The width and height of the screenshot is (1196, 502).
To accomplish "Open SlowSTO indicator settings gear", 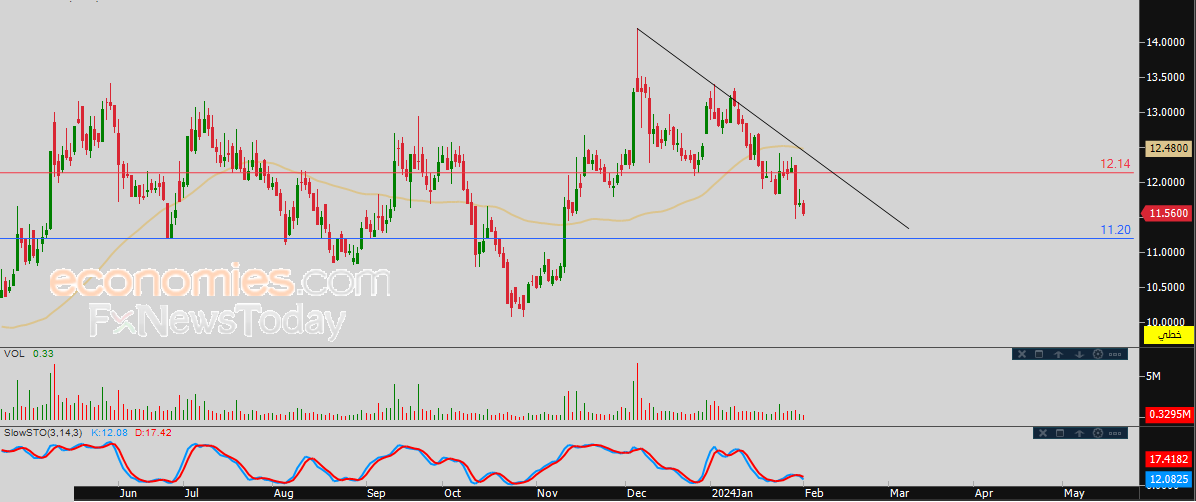I will tap(1098, 433).
